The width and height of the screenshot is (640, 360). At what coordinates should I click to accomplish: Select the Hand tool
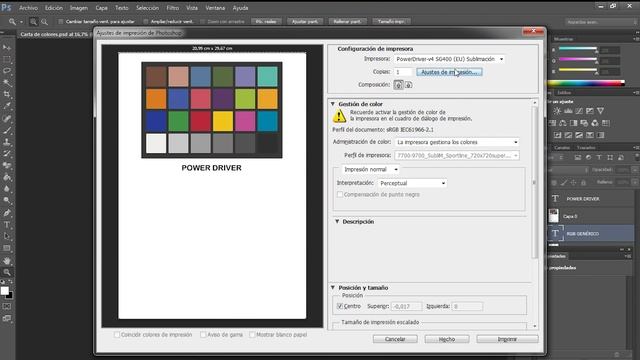tap(7, 260)
